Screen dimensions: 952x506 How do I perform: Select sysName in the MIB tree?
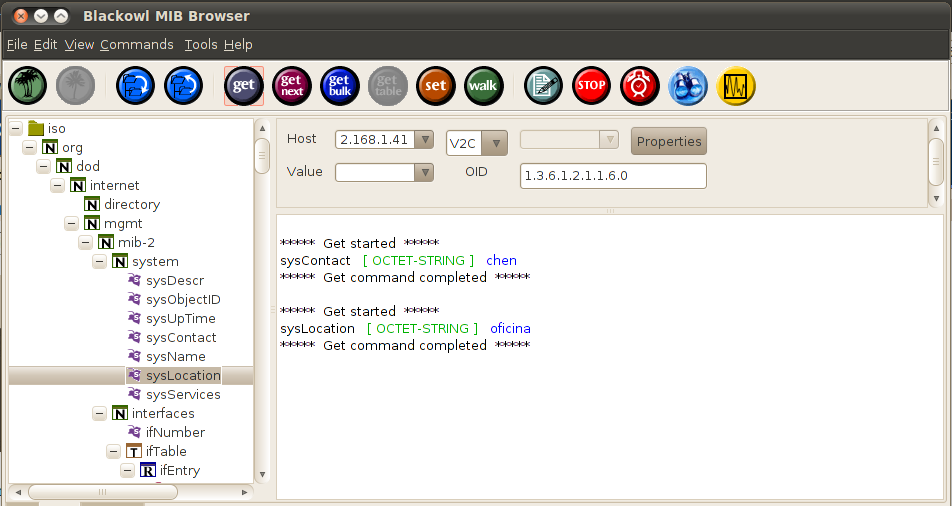(175, 356)
